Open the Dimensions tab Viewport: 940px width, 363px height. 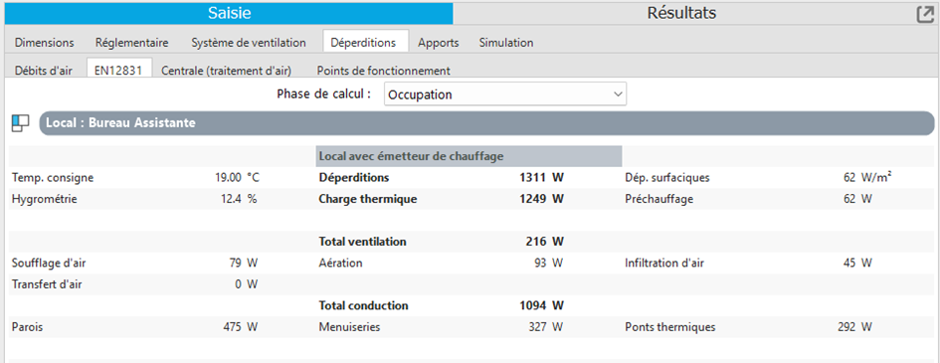[x=44, y=43]
